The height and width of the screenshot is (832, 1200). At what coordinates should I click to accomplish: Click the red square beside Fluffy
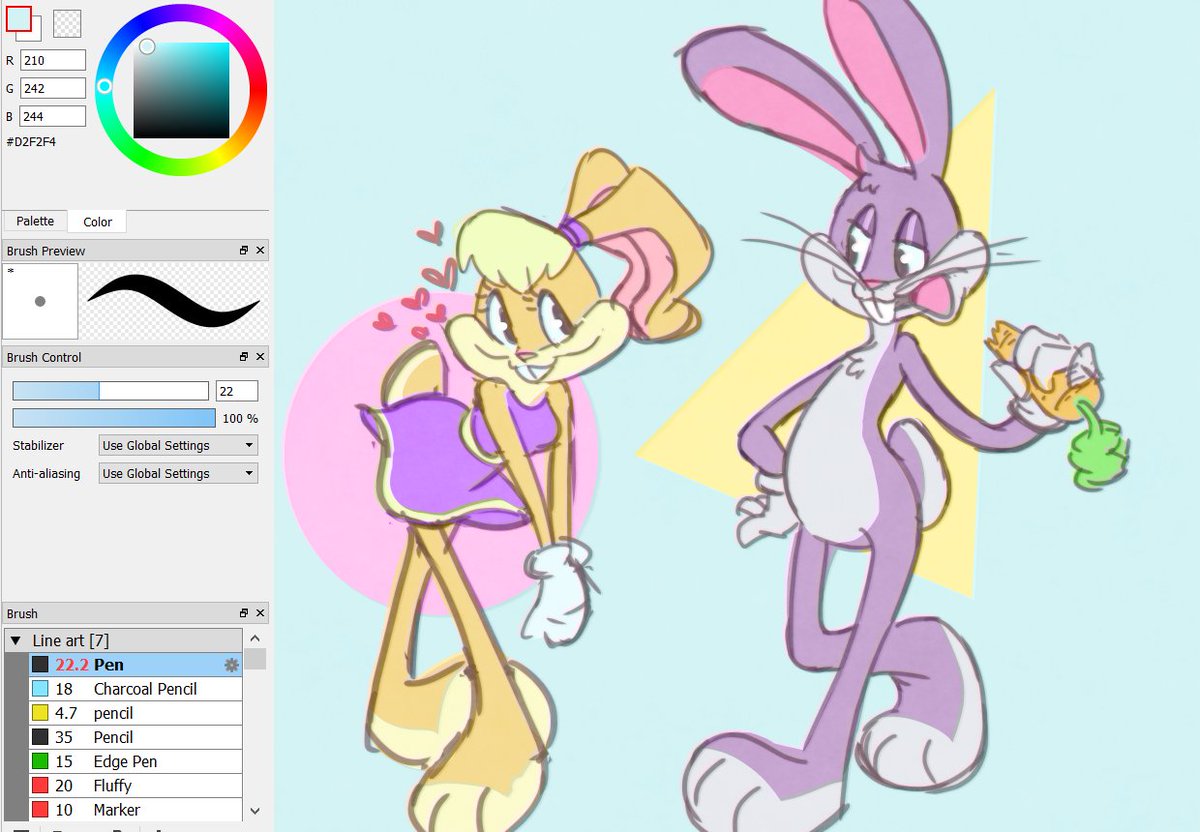click(x=40, y=785)
